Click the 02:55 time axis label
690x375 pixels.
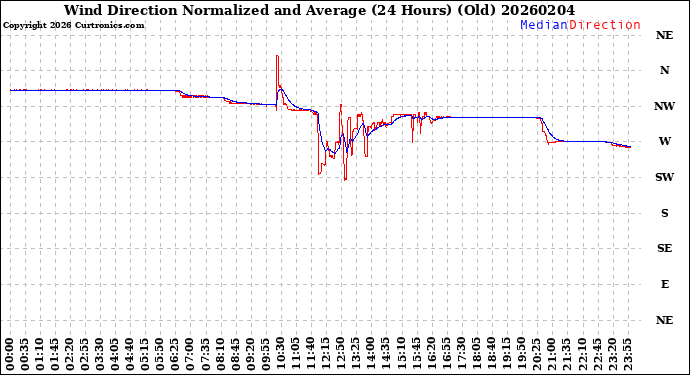(x=85, y=354)
